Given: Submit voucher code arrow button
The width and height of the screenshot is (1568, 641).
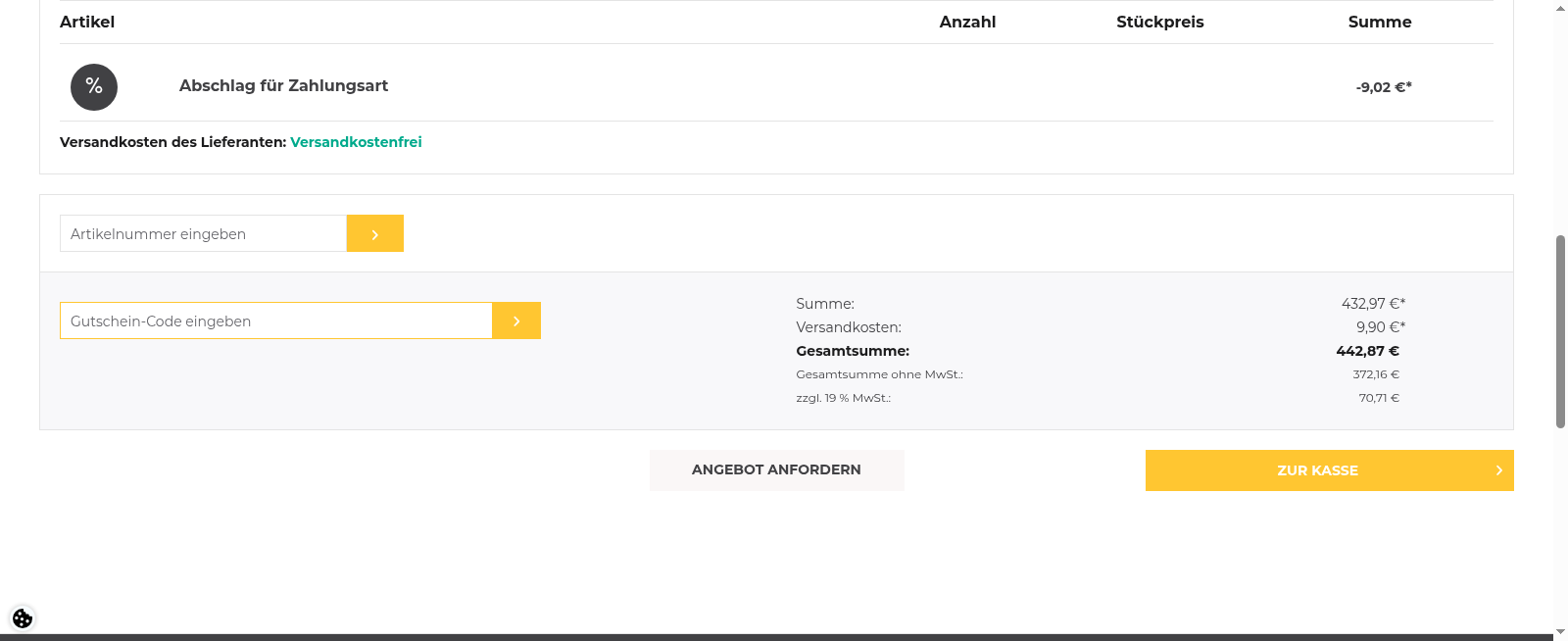Looking at the screenshot, I should [x=516, y=320].
